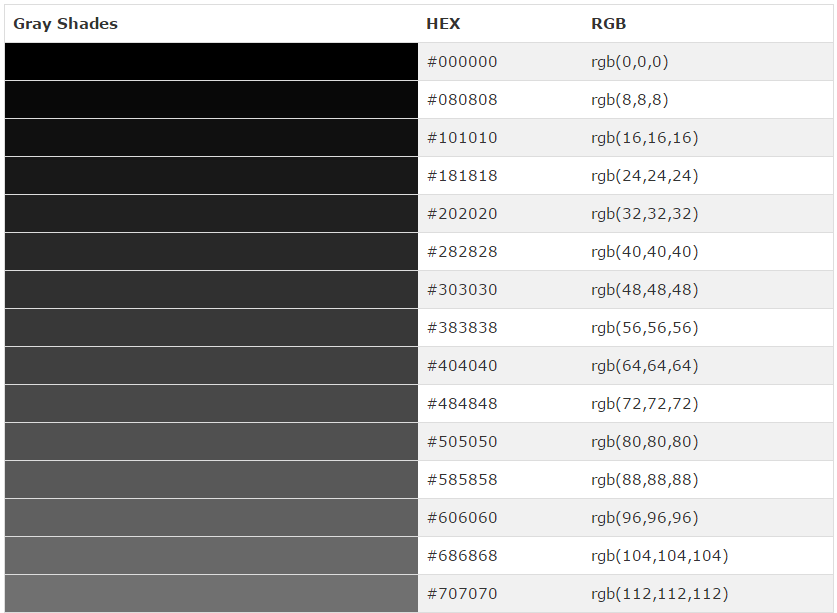Image resolution: width=837 pixels, height=613 pixels.
Task: Click the RGB column header
Action: (608, 24)
